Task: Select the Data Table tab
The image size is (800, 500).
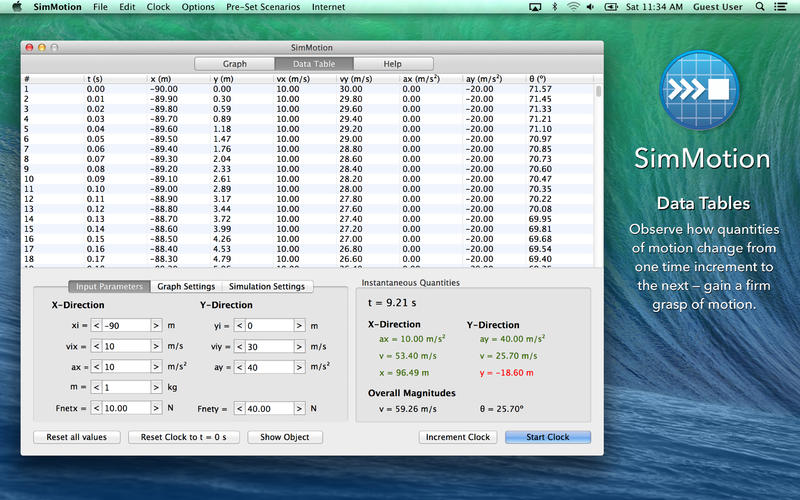Action: coord(314,64)
